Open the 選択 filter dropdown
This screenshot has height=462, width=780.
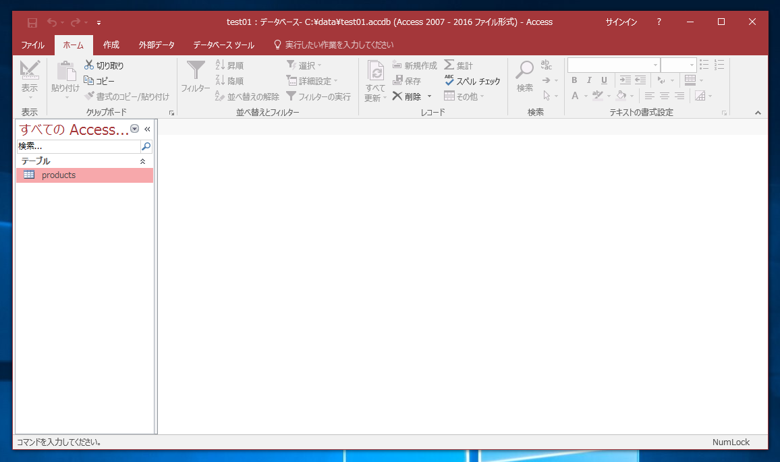coord(304,65)
